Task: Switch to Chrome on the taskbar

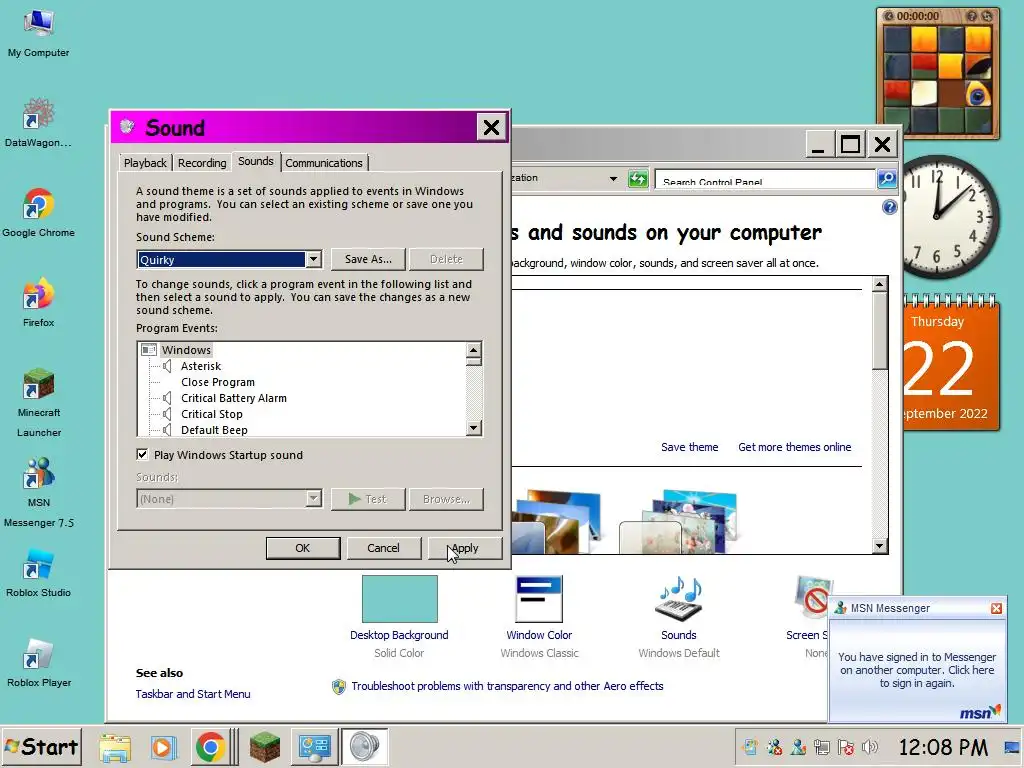Action: [210, 747]
